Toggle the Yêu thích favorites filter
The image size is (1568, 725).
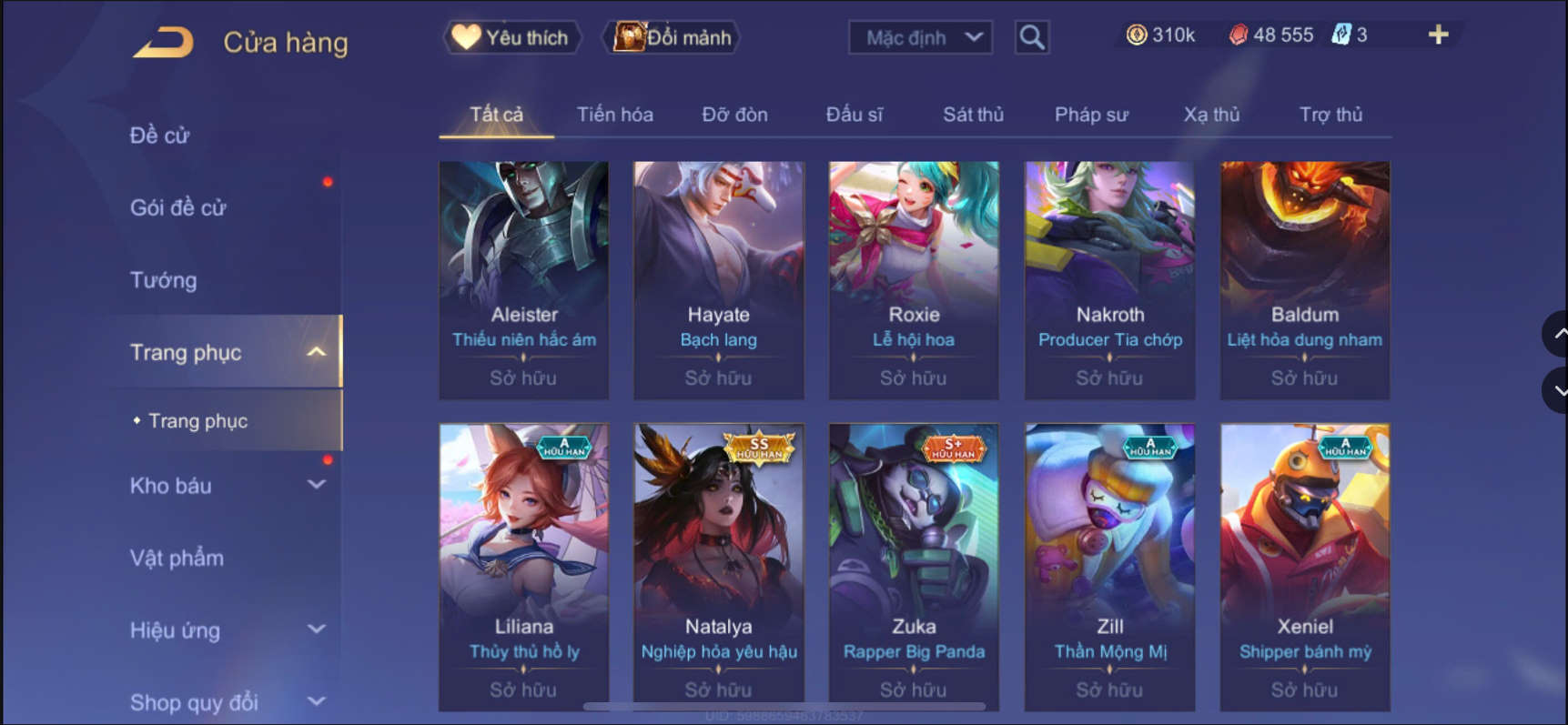pyautogui.click(x=512, y=37)
